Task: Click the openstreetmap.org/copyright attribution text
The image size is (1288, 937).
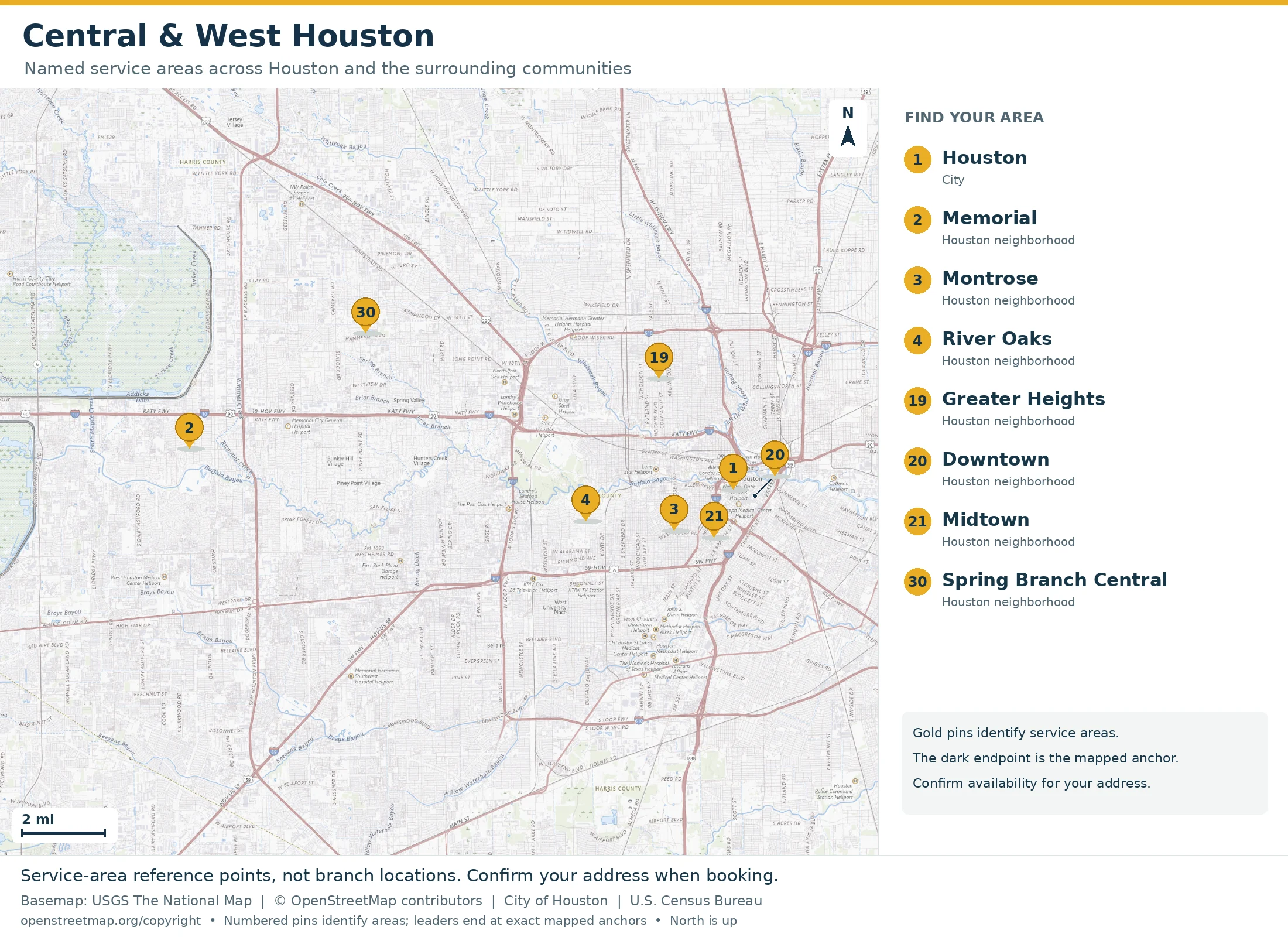Action: [x=111, y=921]
